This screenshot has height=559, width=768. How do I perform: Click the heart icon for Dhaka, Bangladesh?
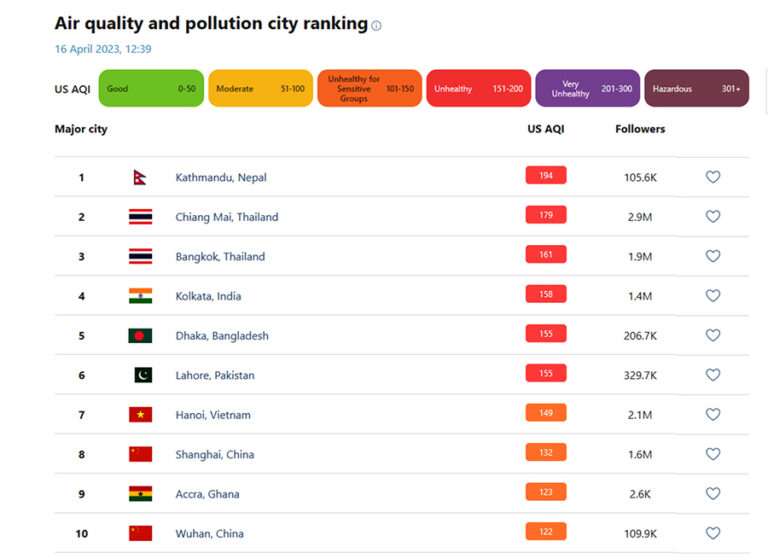click(x=713, y=335)
